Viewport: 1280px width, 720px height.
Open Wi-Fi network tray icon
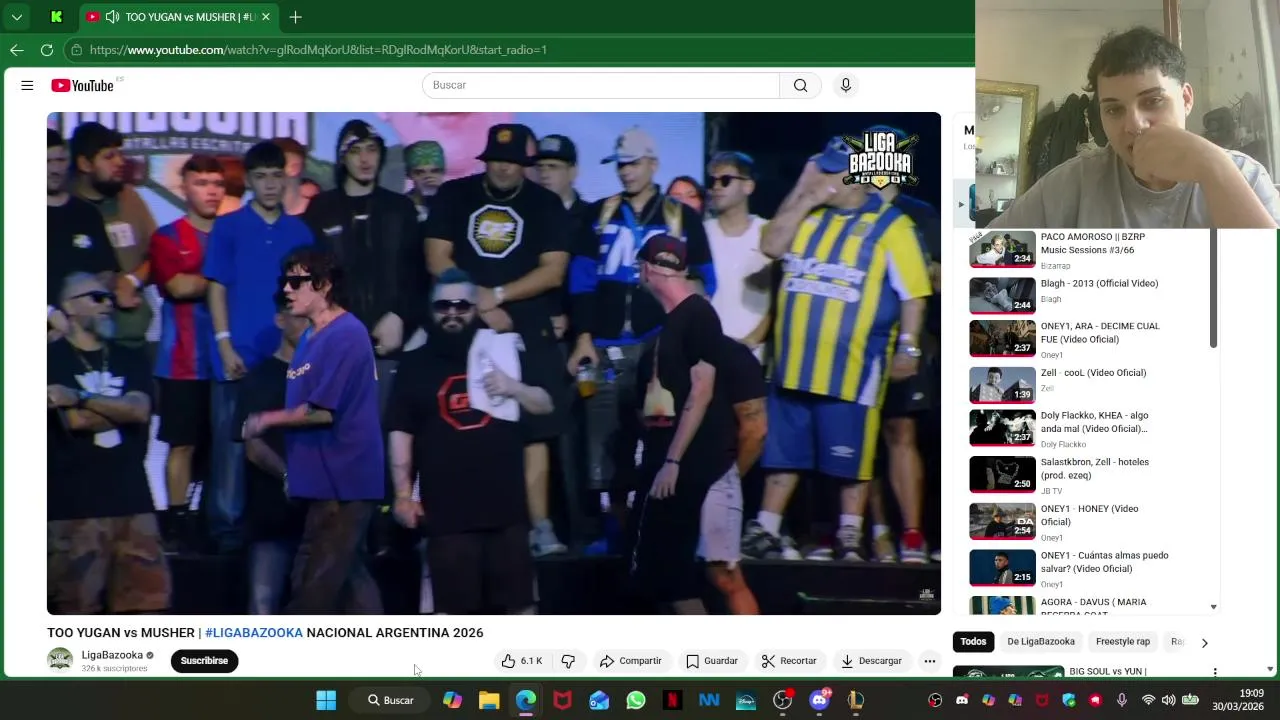[1148, 700]
